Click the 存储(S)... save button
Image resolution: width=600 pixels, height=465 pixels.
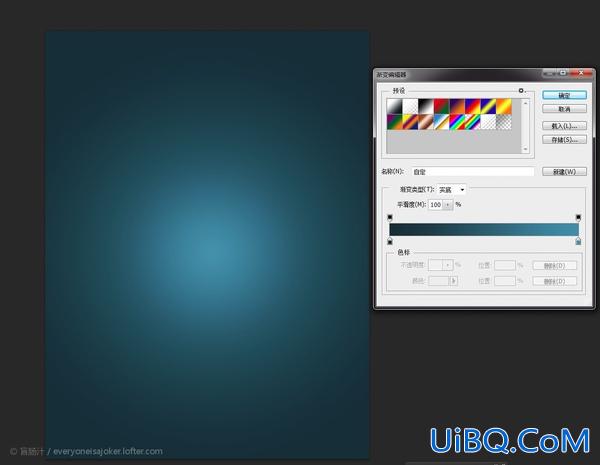tap(564, 140)
